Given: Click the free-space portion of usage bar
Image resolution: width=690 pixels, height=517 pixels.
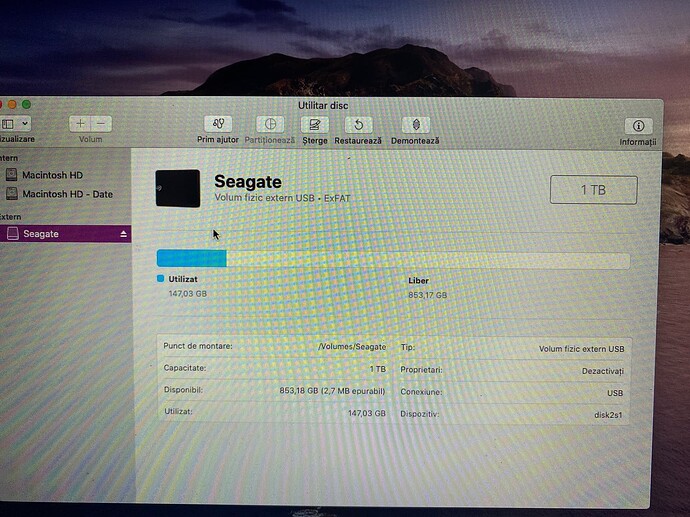Looking at the screenshot, I should 428,260.
